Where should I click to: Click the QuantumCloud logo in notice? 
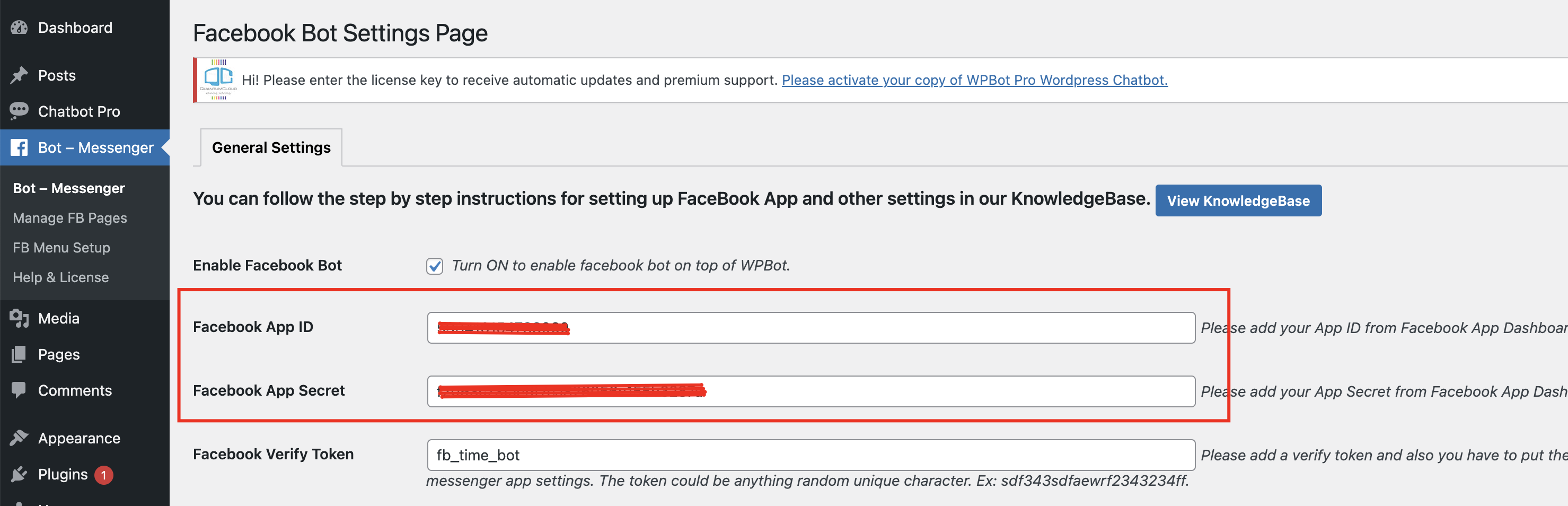pos(218,80)
